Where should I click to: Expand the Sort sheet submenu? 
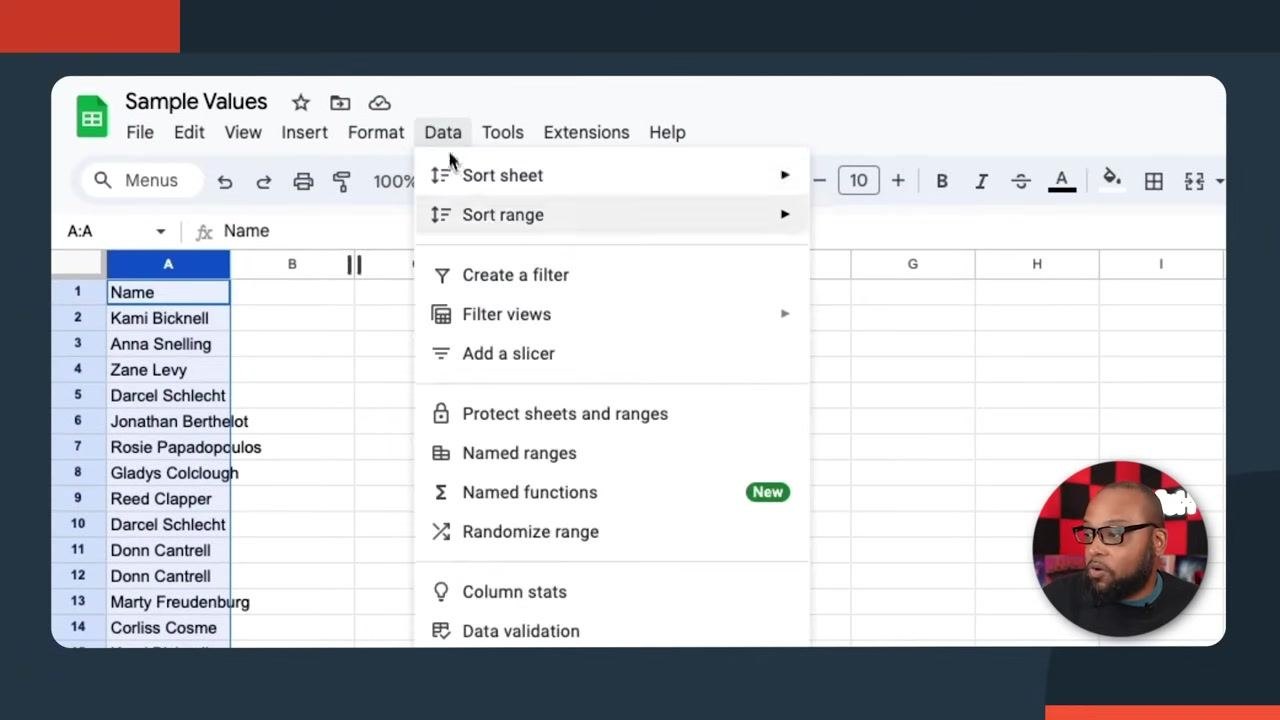tap(611, 175)
